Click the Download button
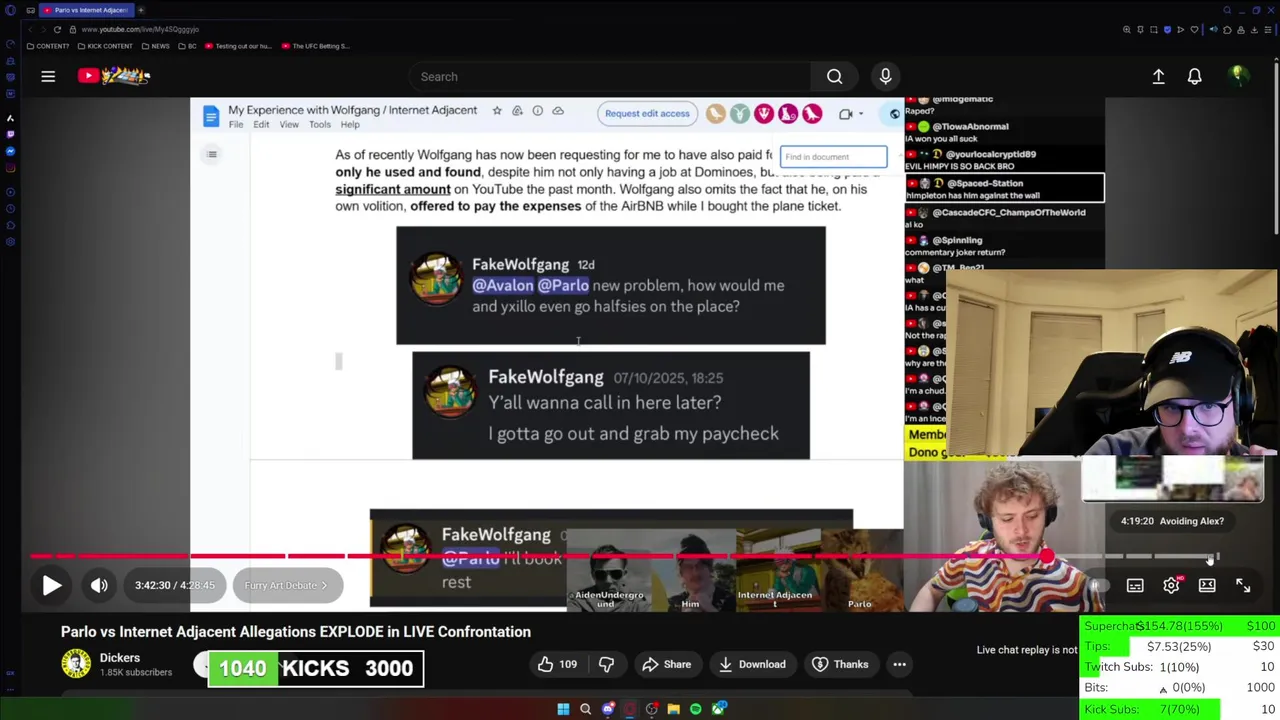 coord(750,664)
